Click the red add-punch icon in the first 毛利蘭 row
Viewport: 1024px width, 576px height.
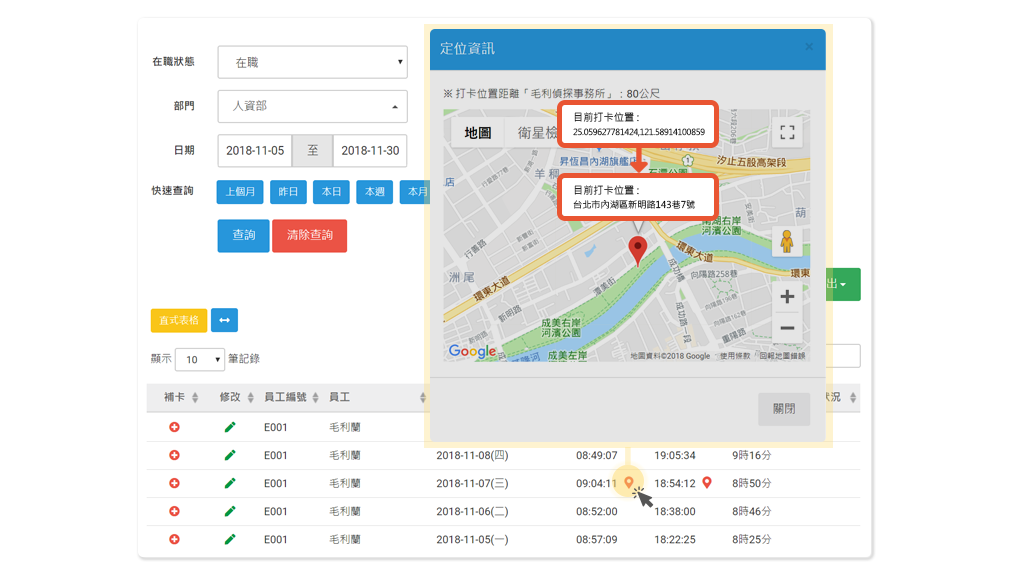point(174,427)
